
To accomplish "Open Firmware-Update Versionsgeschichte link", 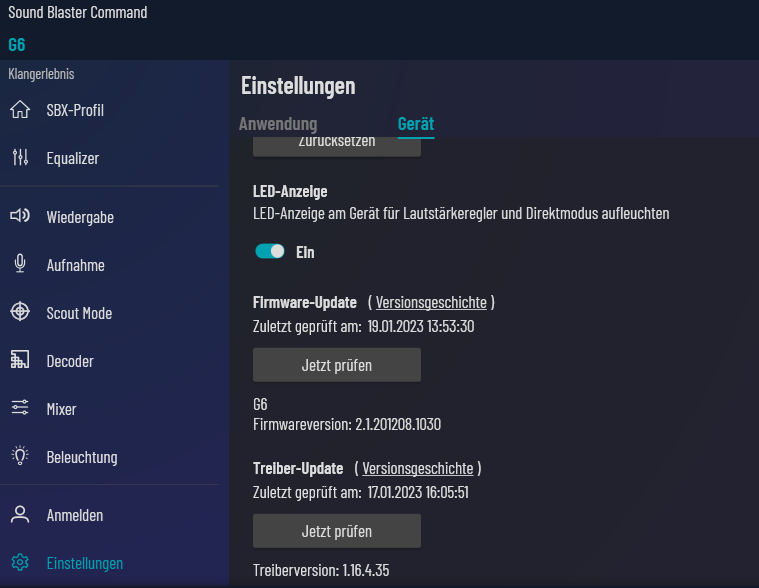I will click(431, 302).
